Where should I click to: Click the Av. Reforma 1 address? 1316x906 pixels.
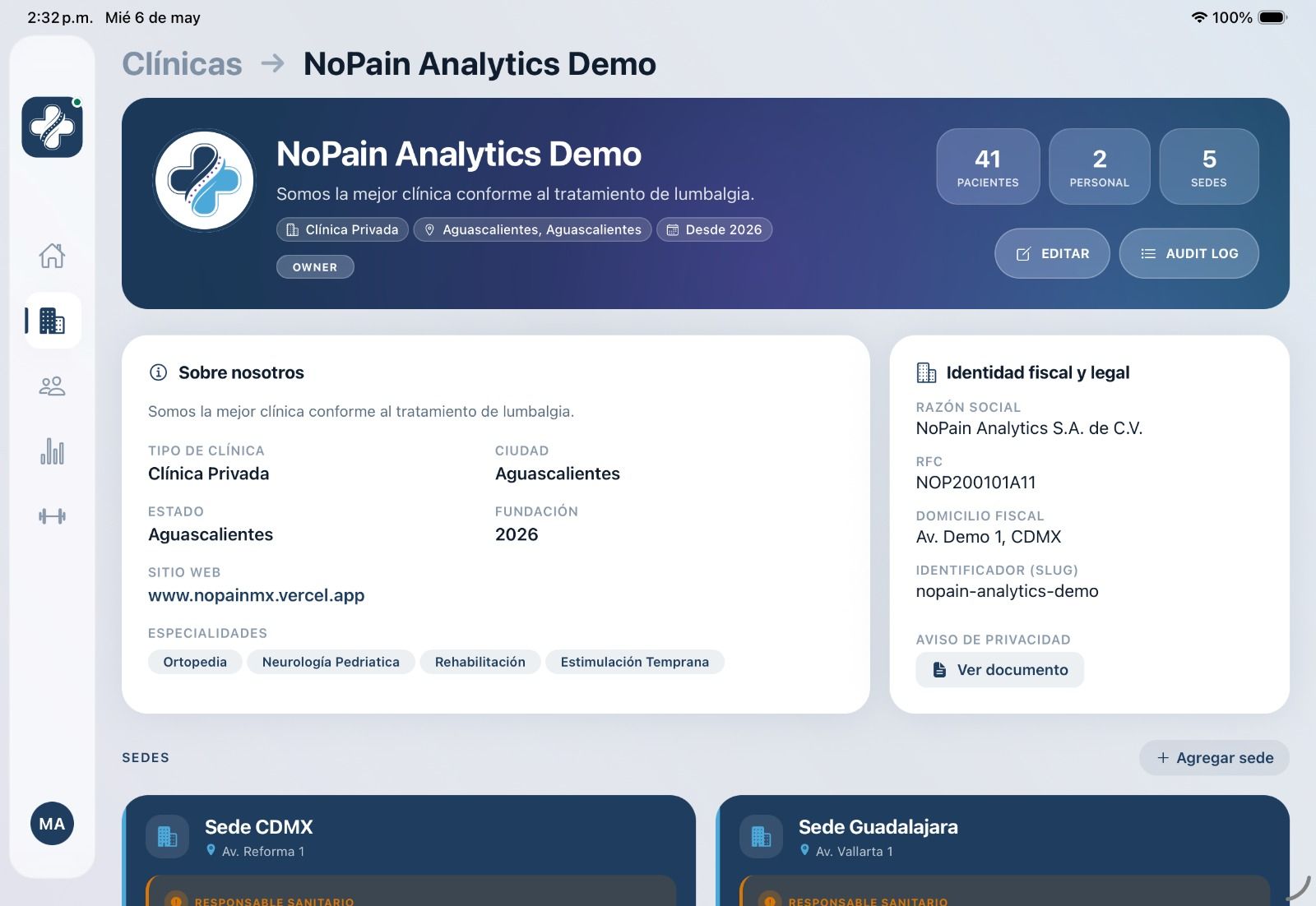pyautogui.click(x=263, y=852)
